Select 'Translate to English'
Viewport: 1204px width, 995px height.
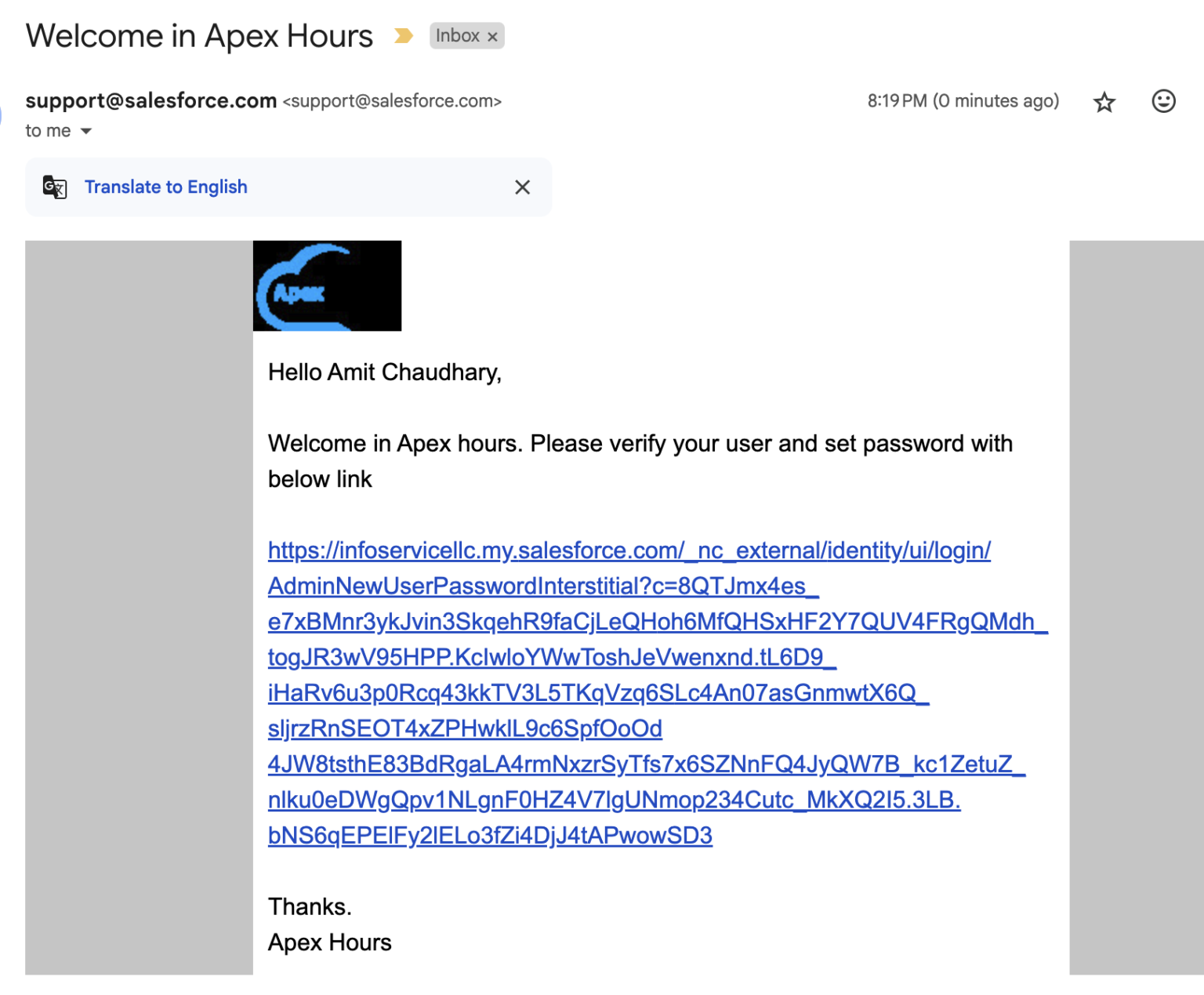[166, 187]
